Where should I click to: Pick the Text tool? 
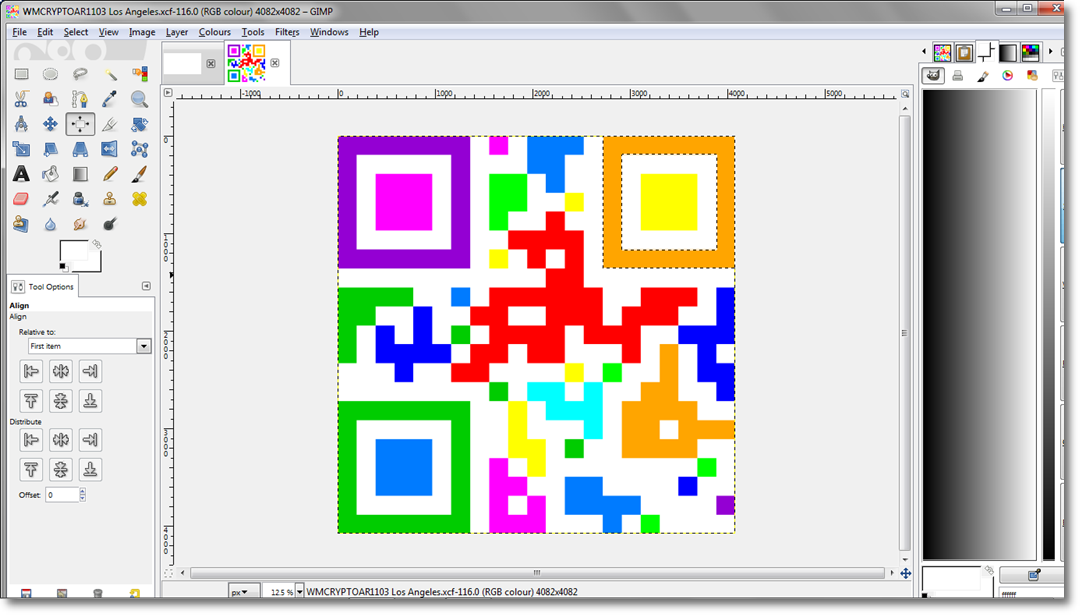coord(21,174)
